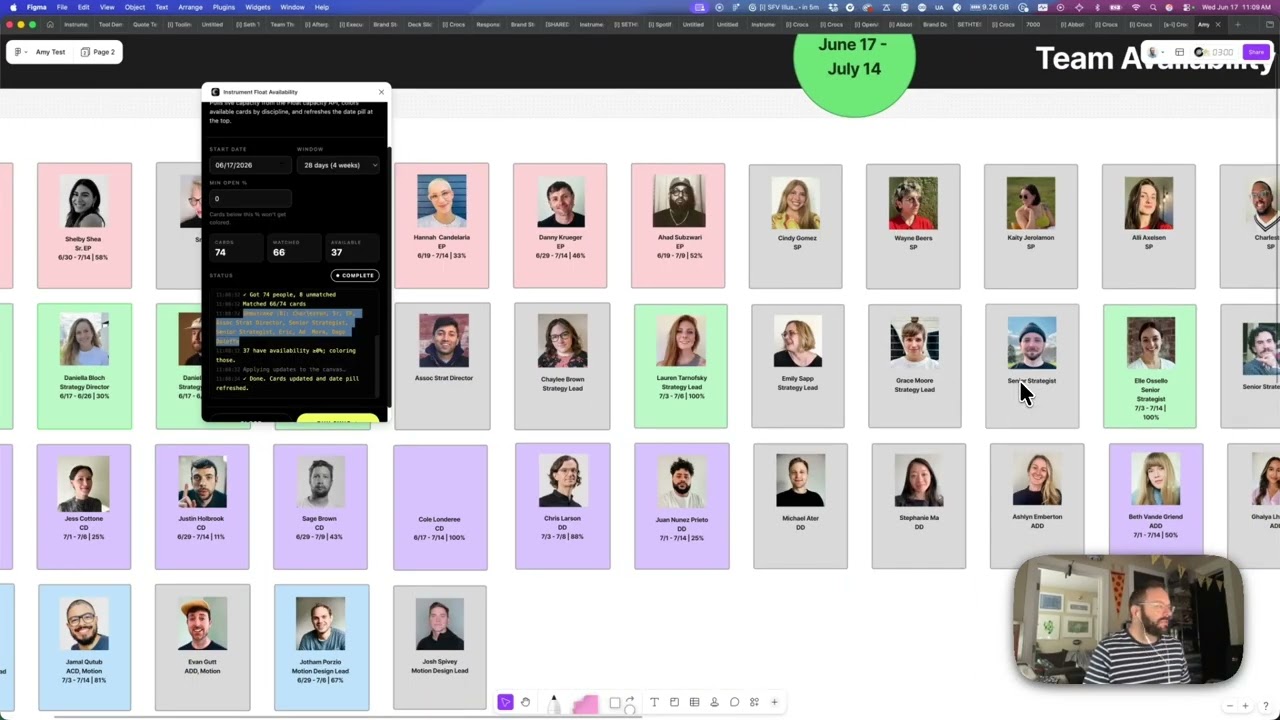1280x720 pixels.
Task: Pick the Marker pen tool
Action: pos(554,705)
